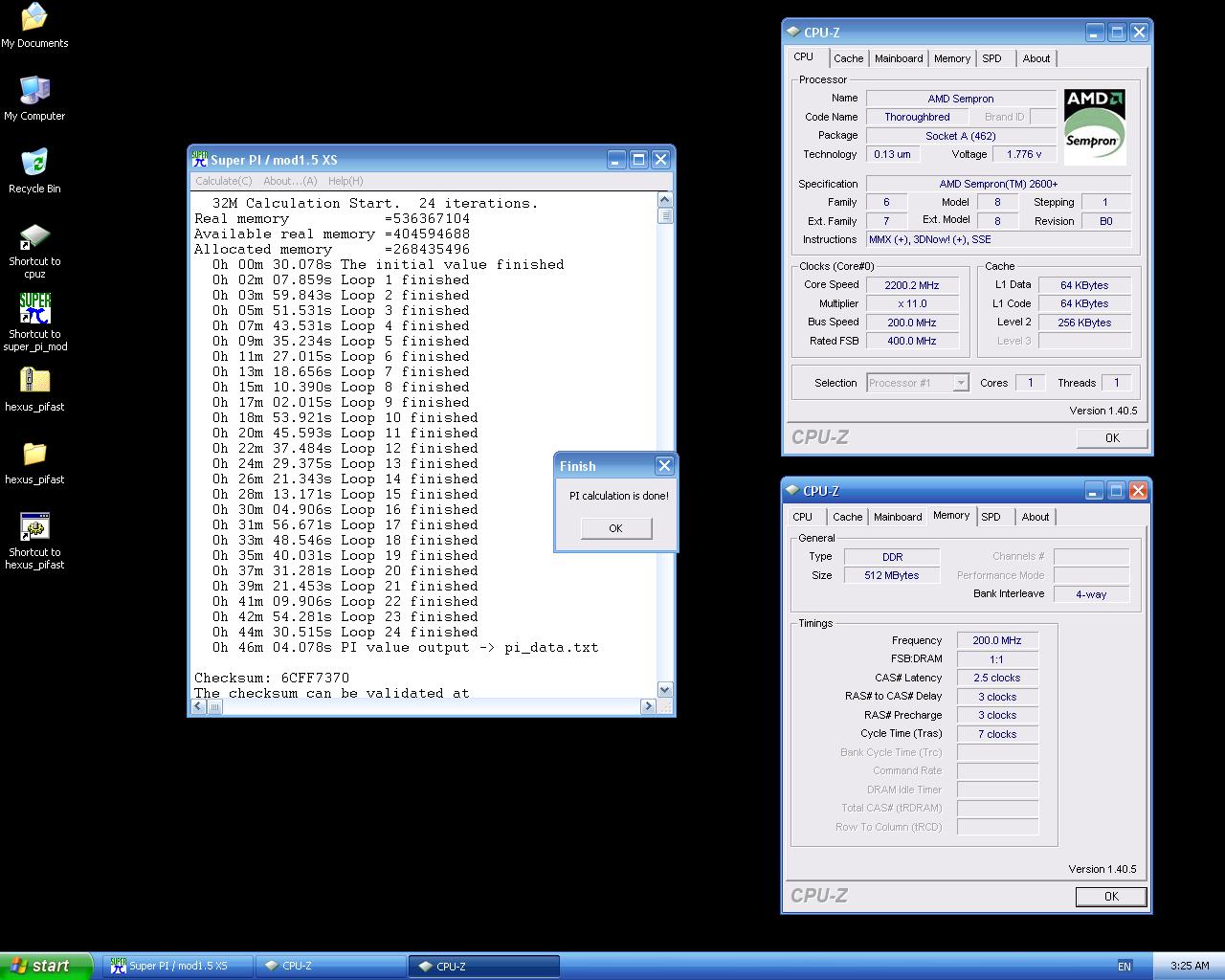
Task: Open the Help(H) menu in Super PI
Action: (345, 181)
